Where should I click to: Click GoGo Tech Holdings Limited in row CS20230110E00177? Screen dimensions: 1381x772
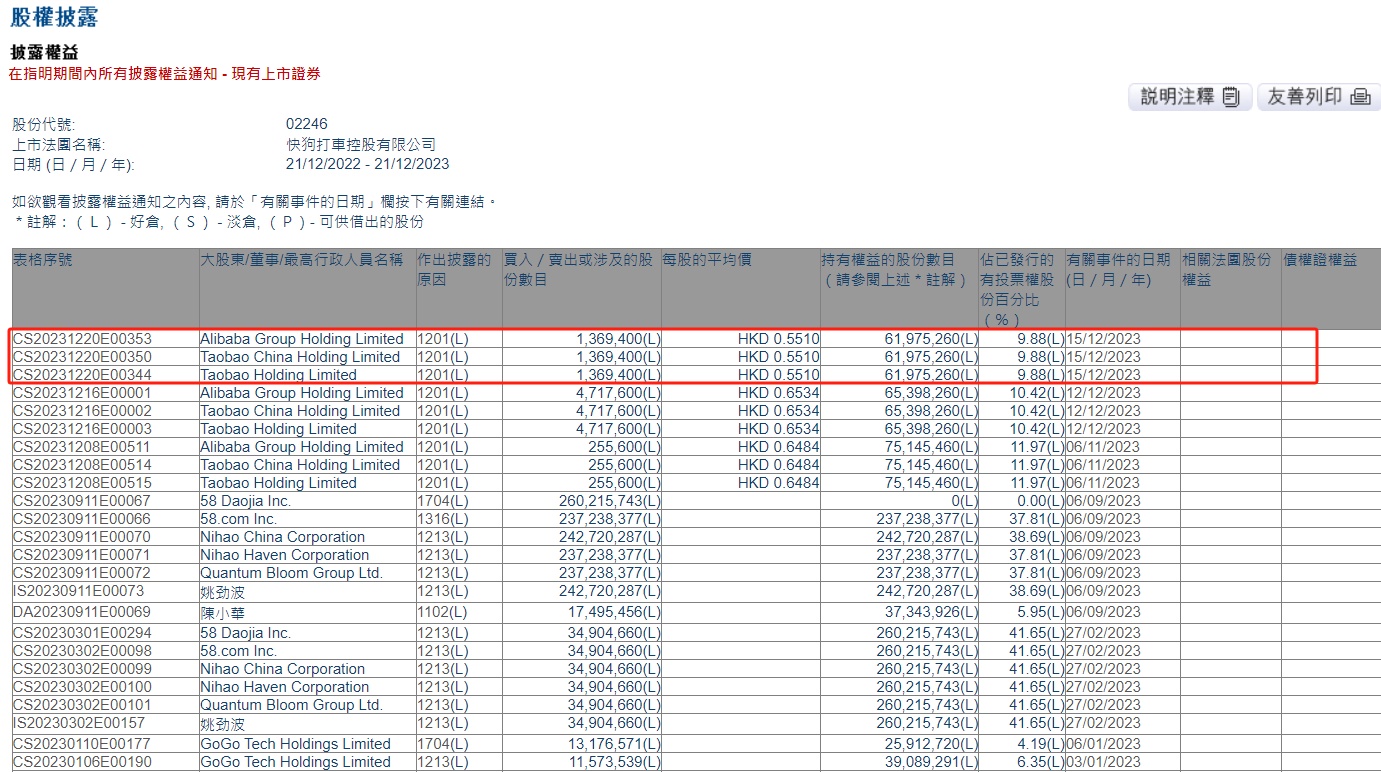pos(295,744)
